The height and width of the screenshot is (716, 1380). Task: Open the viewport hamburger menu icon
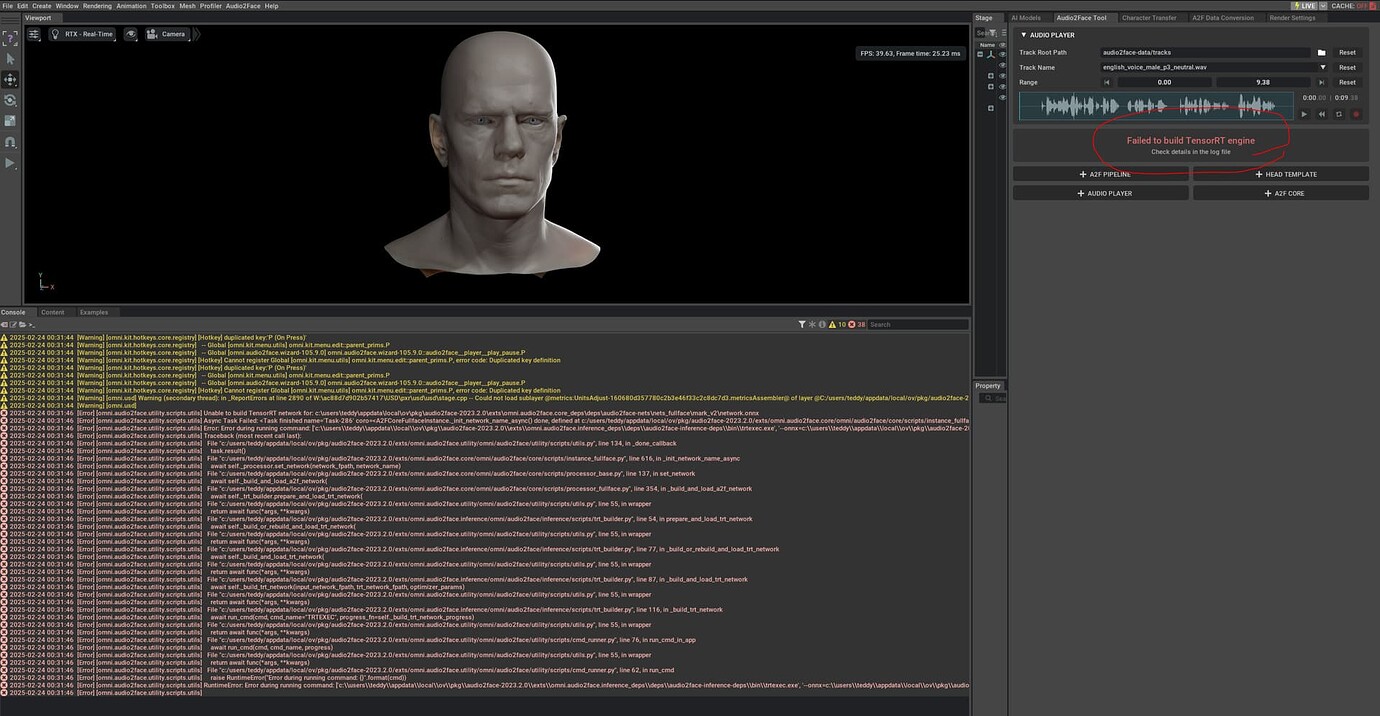click(x=34, y=33)
